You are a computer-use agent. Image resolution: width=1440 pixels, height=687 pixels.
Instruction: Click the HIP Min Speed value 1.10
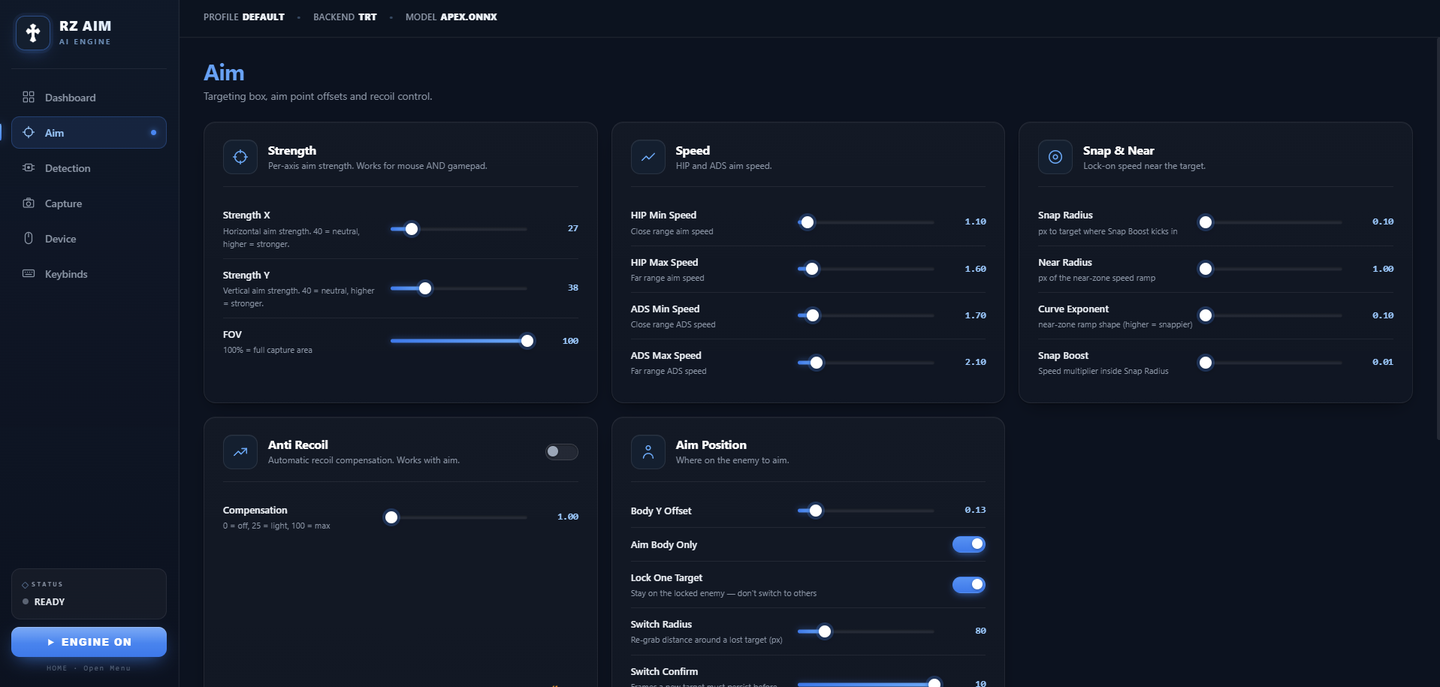[975, 222]
